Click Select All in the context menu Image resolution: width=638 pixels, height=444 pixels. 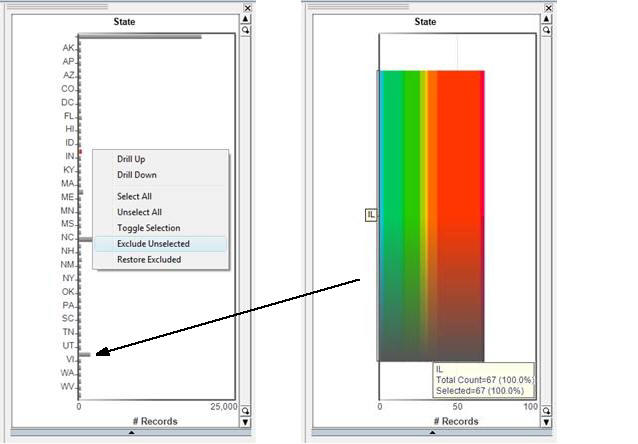134,196
